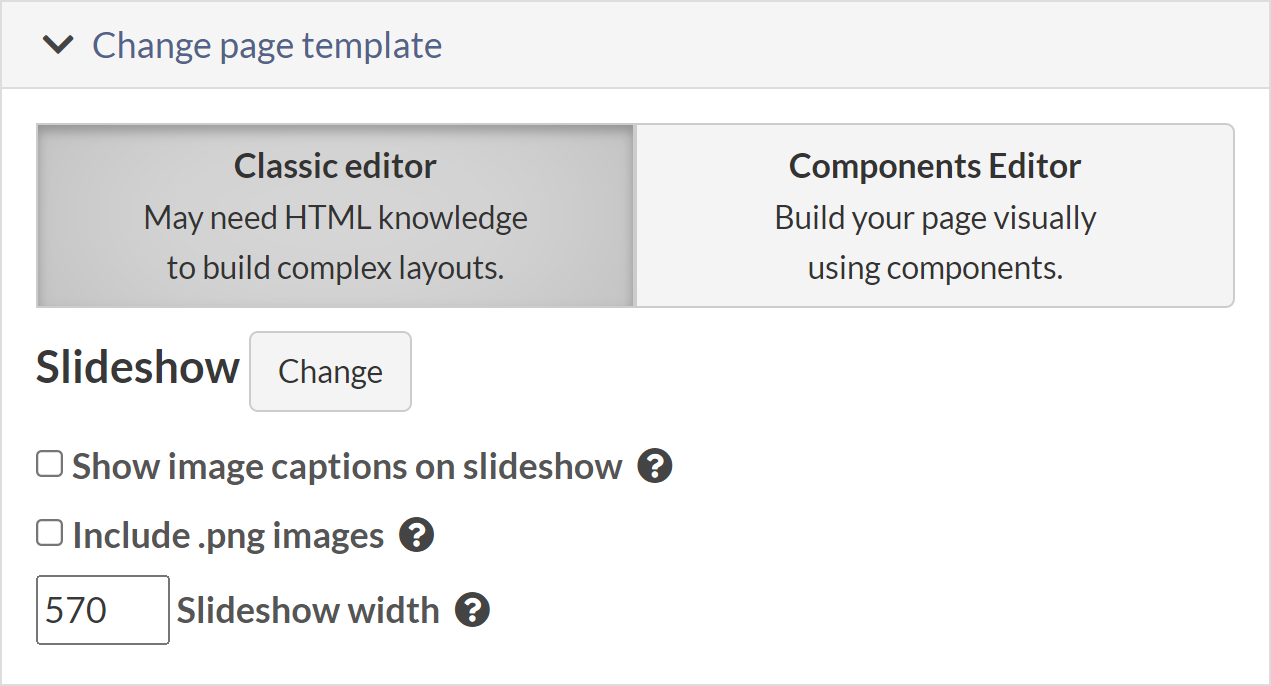Click the help bubble after Slideshow width label
The width and height of the screenshot is (1271, 686).
click(474, 610)
